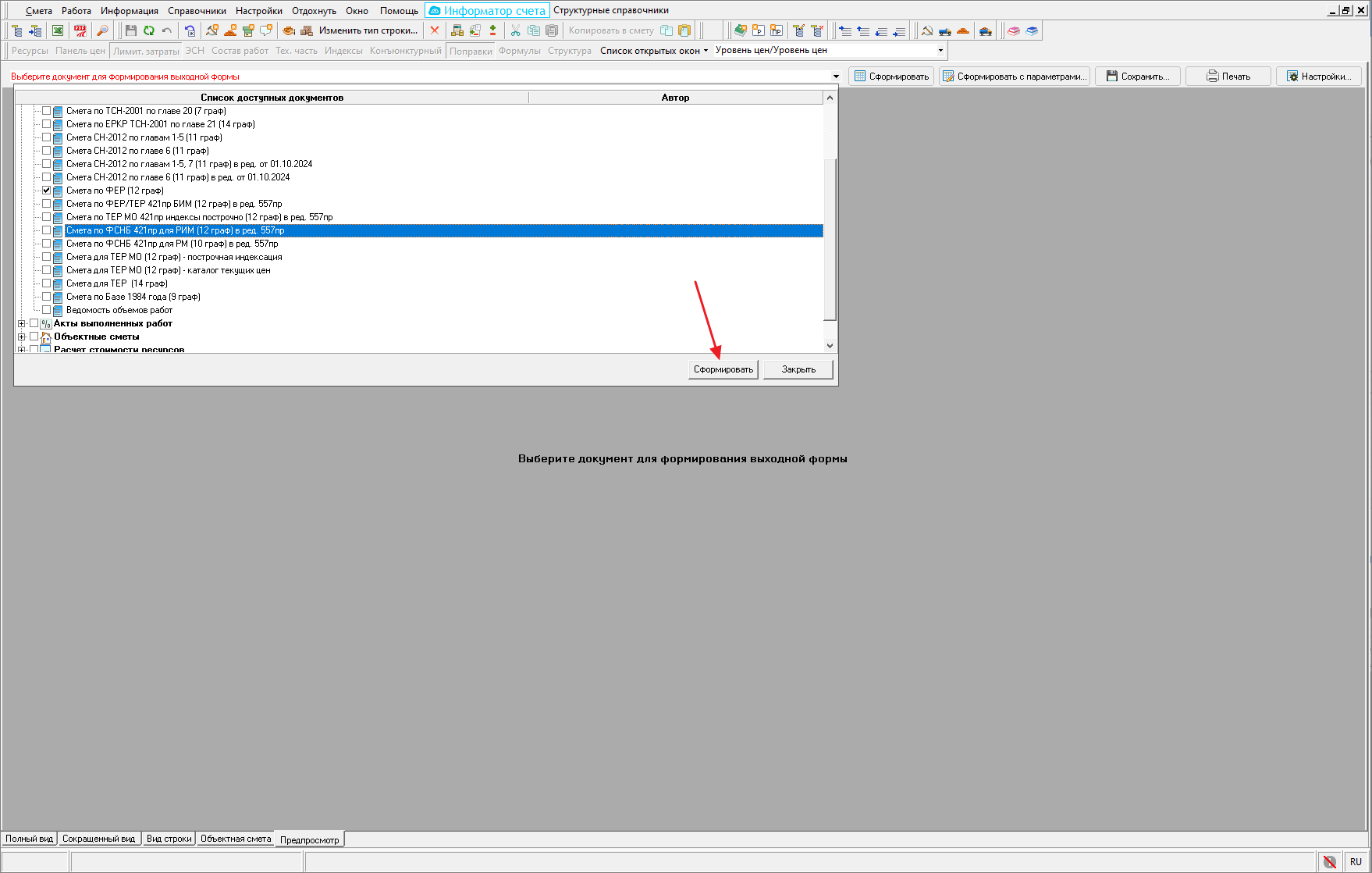
Task: Click the 'Закрыть' button
Action: (x=798, y=369)
